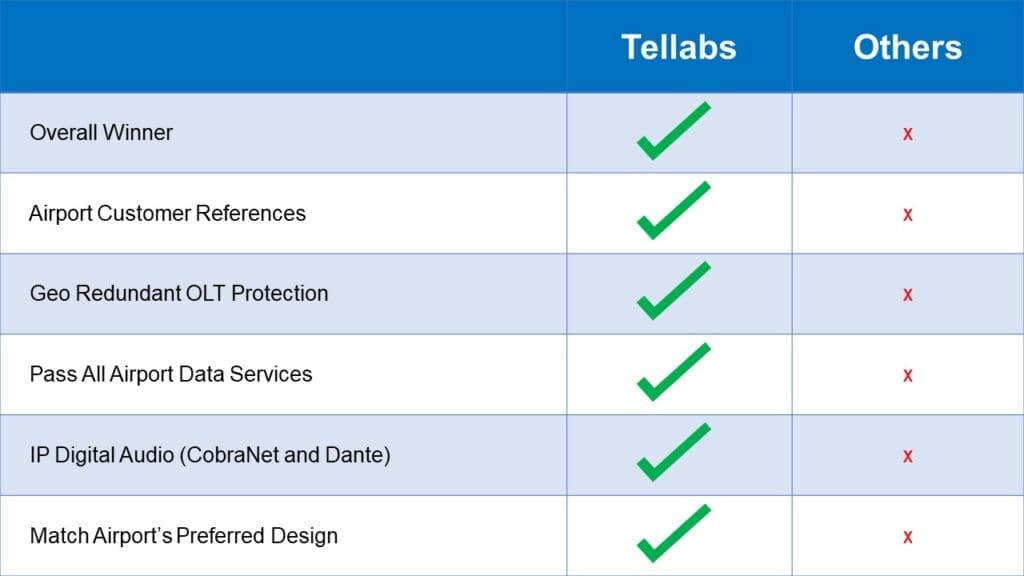Click the red X for Pass All Airport Data Services
This screenshot has height=576, width=1024.
(x=908, y=376)
